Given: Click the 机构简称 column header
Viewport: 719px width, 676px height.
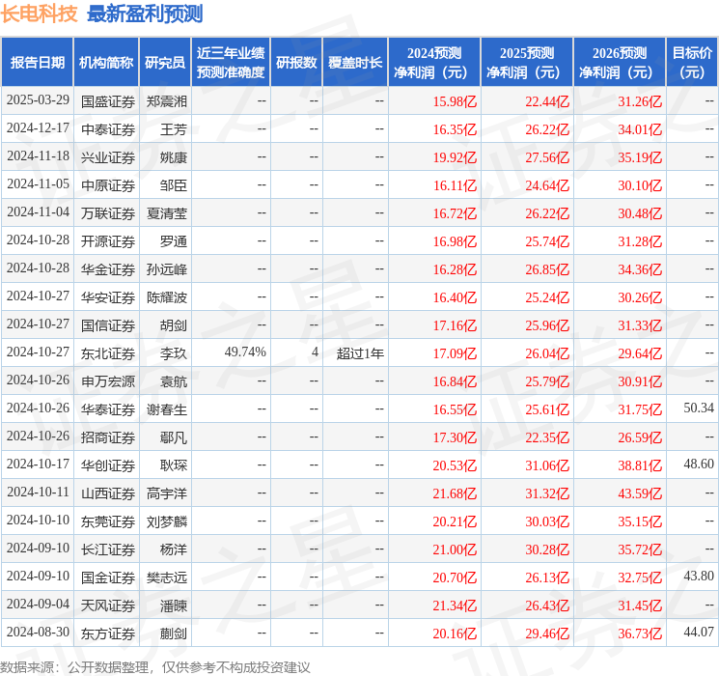Looking at the screenshot, I should pos(106,62).
